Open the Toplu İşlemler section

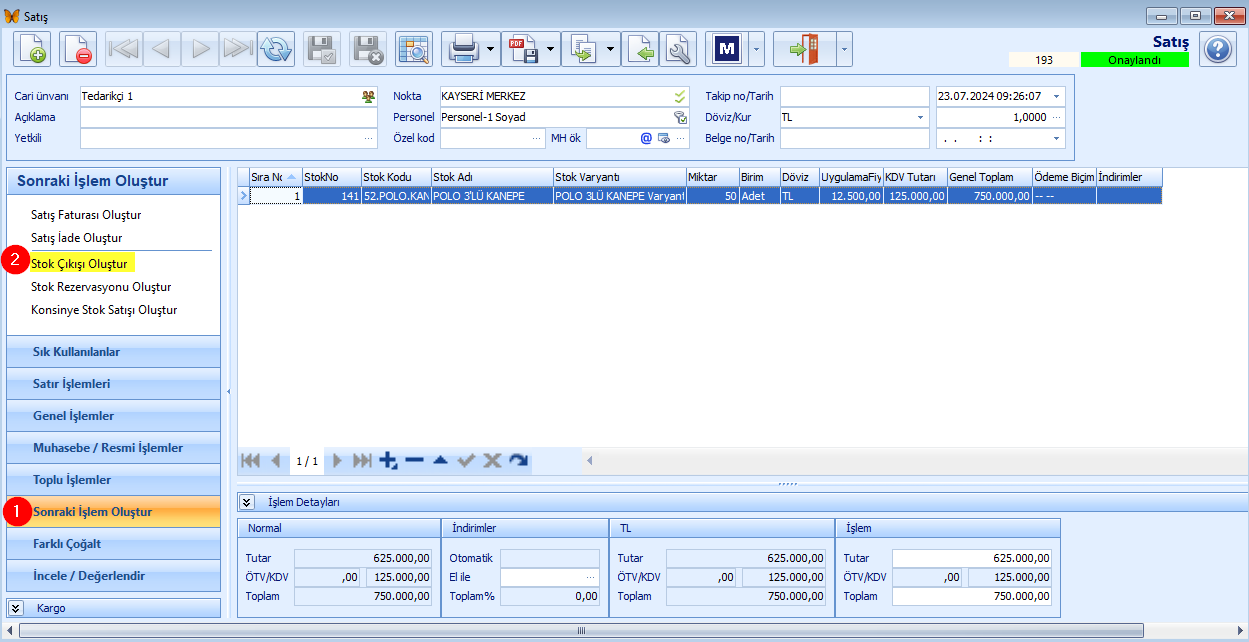[x=113, y=480]
